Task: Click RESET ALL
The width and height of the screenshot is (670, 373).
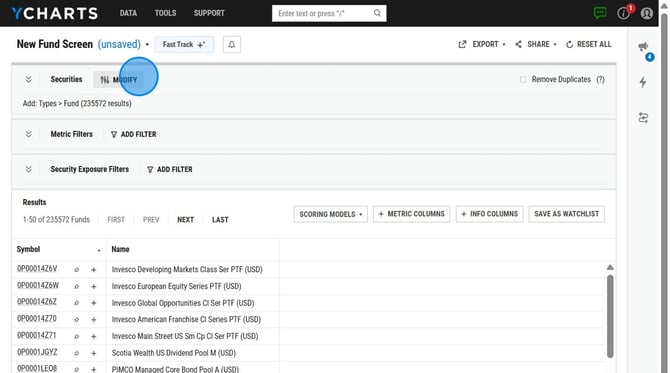Action: point(588,44)
